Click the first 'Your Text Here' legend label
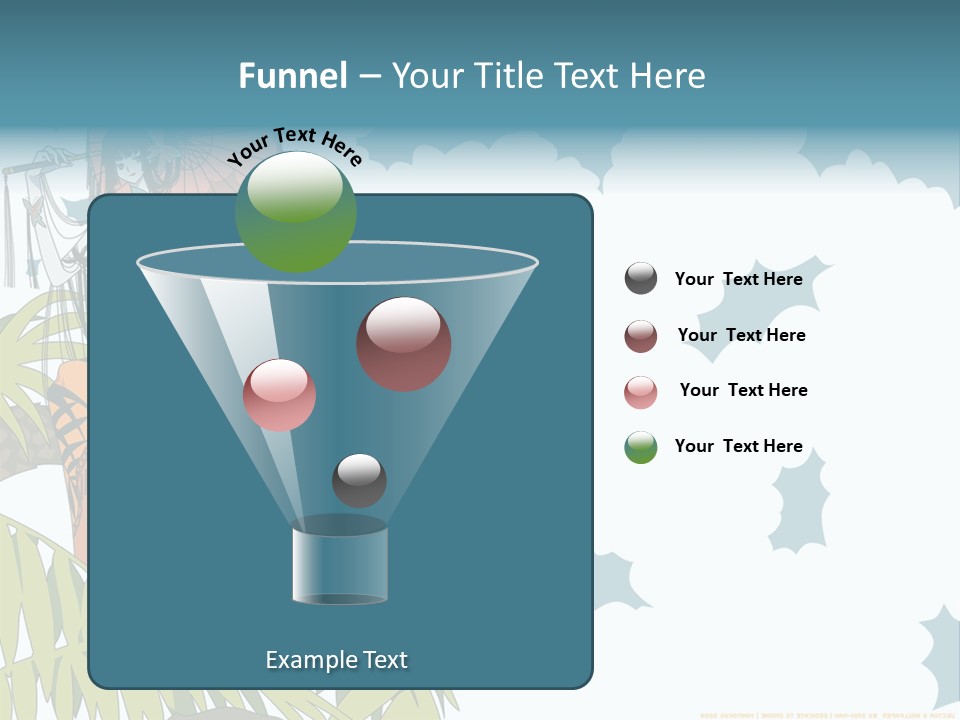 click(739, 279)
